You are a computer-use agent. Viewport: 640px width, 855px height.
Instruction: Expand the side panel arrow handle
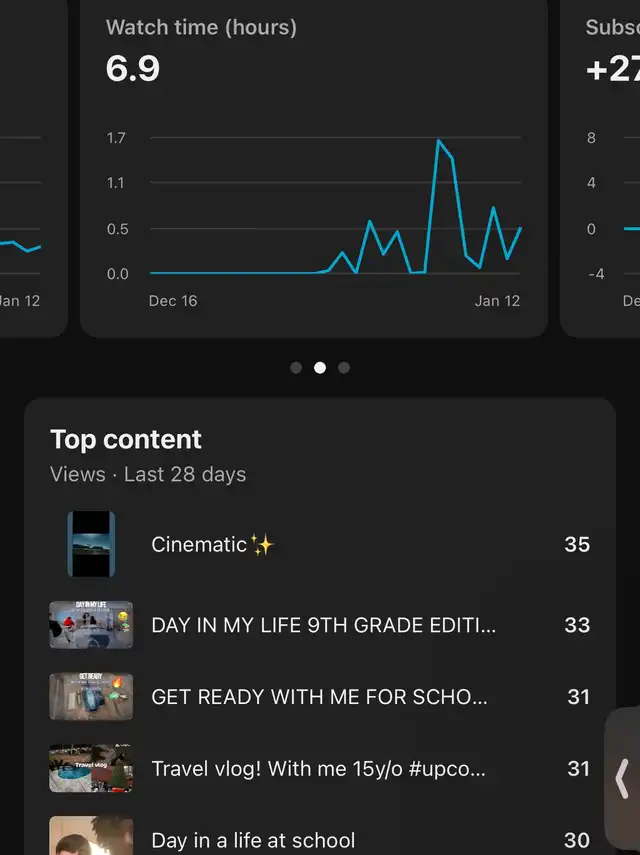pyautogui.click(x=622, y=779)
